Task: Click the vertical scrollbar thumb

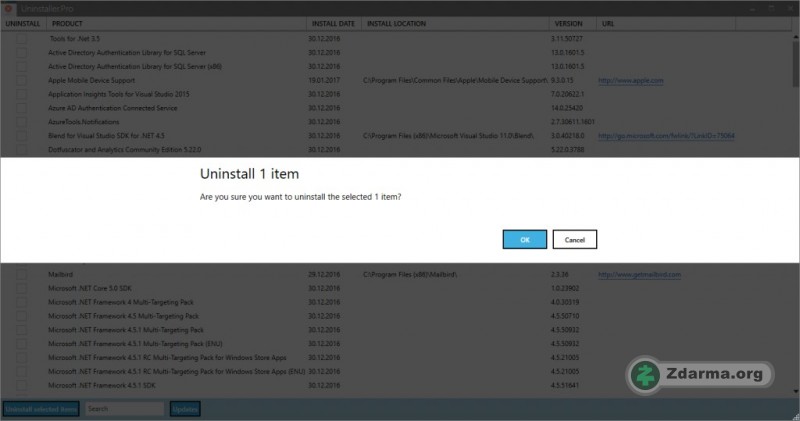Action: [795, 64]
